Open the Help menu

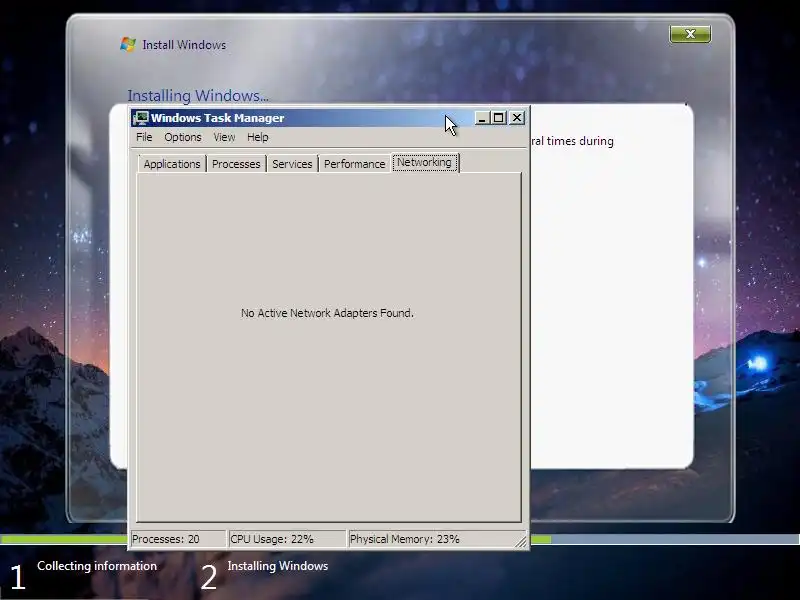pyautogui.click(x=258, y=137)
